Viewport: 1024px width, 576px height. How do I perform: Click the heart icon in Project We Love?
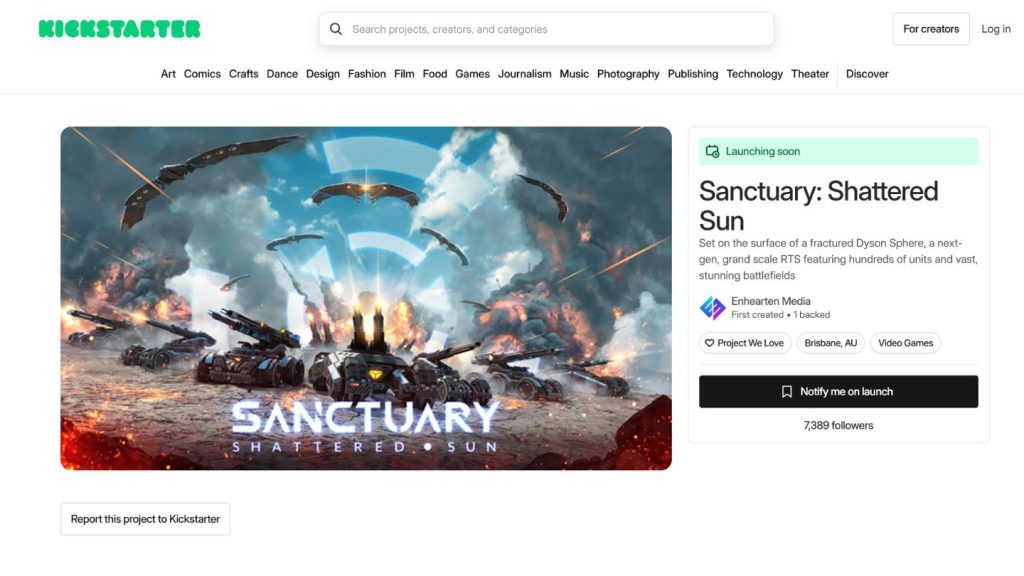[x=709, y=343]
